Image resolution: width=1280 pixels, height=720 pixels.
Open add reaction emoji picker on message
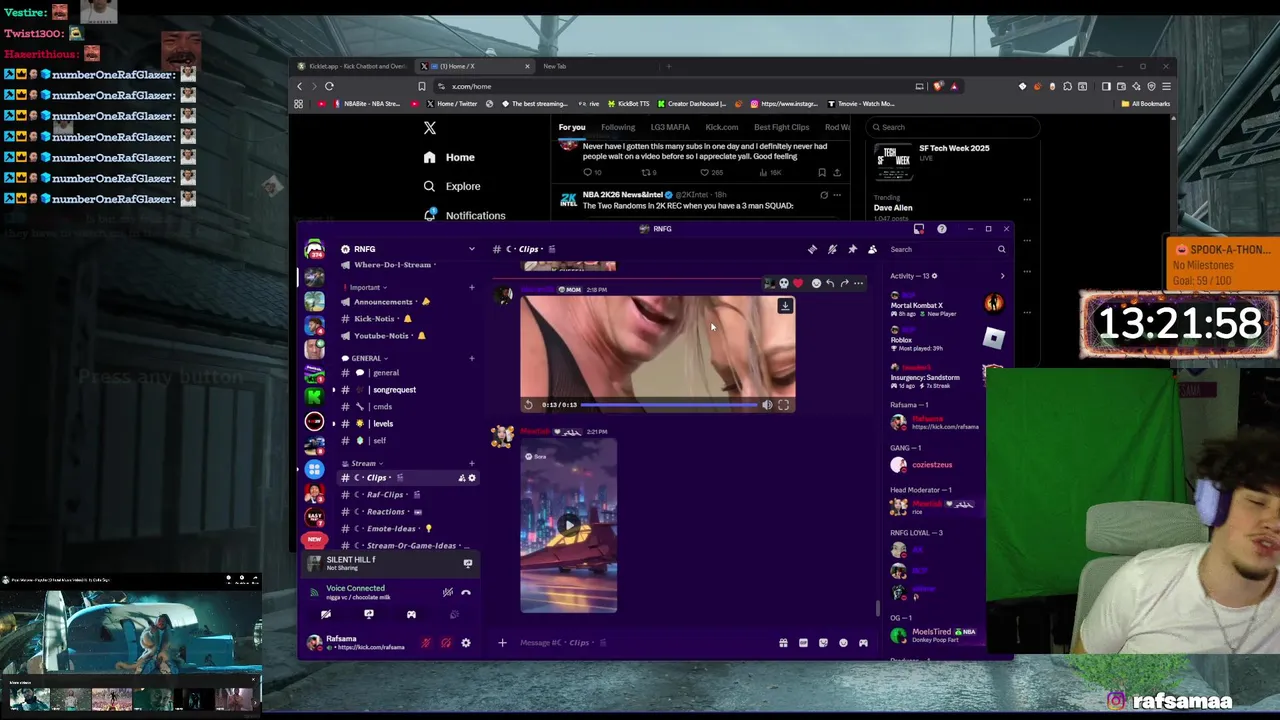(x=816, y=283)
